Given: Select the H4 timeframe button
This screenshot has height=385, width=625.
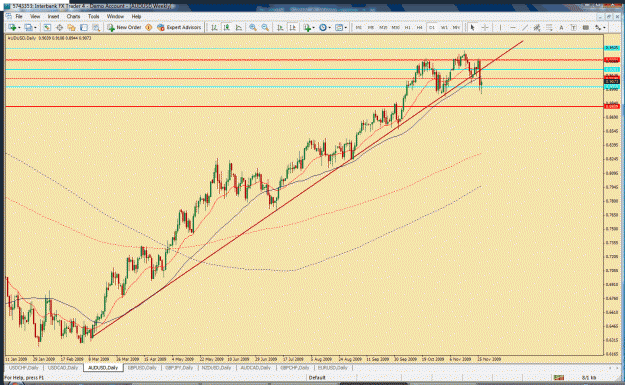Looking at the screenshot, I should click(419, 28).
